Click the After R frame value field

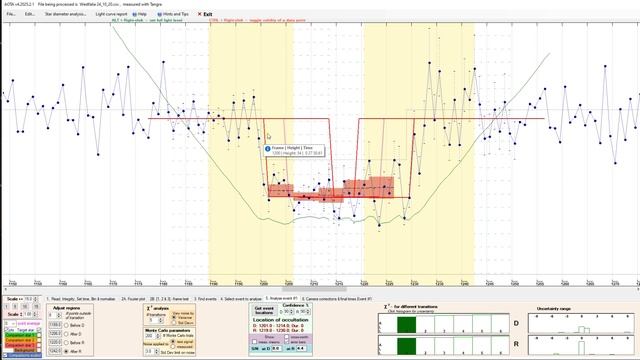click(55, 351)
